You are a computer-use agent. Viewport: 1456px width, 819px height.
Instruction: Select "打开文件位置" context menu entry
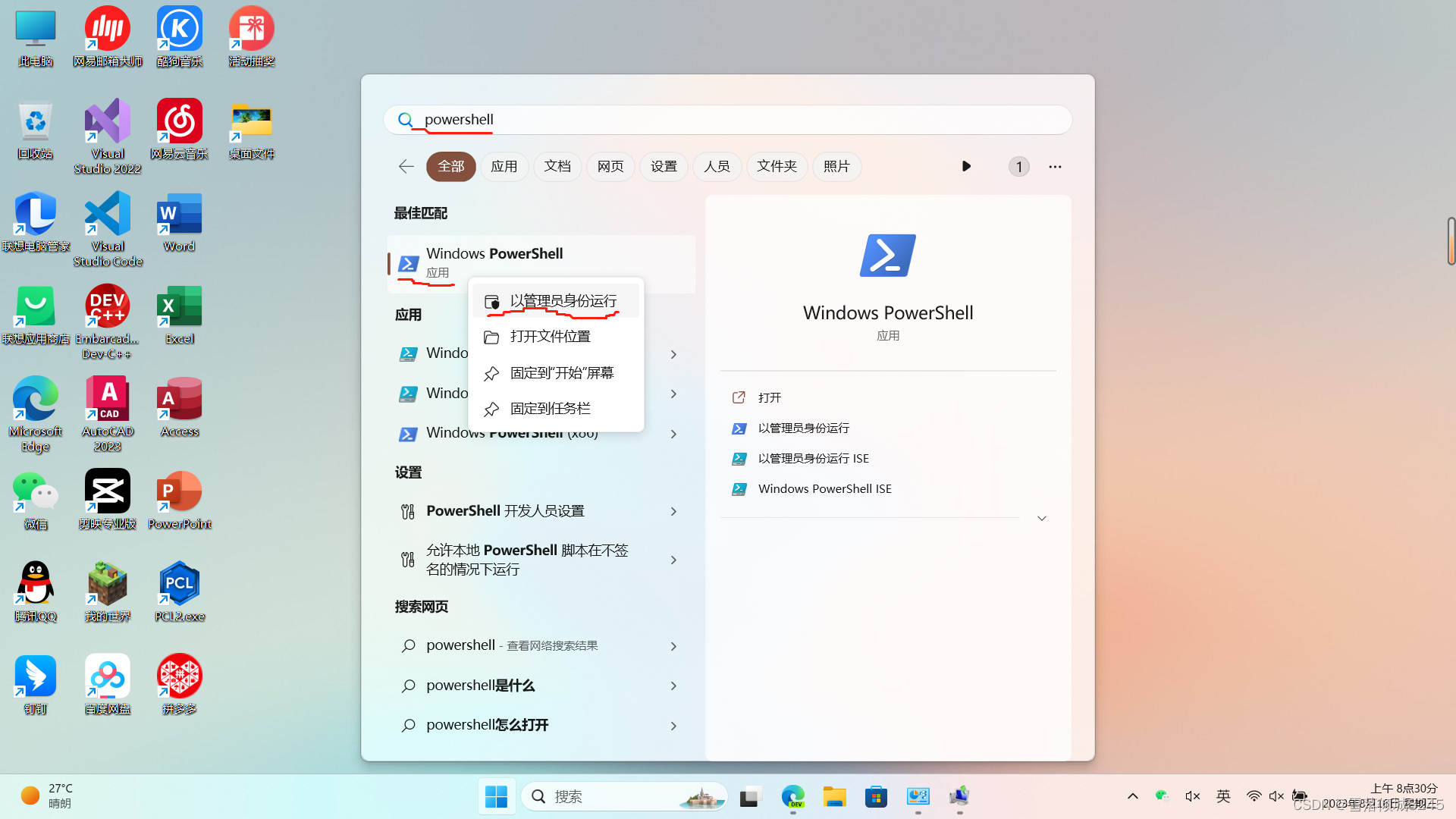[550, 337]
